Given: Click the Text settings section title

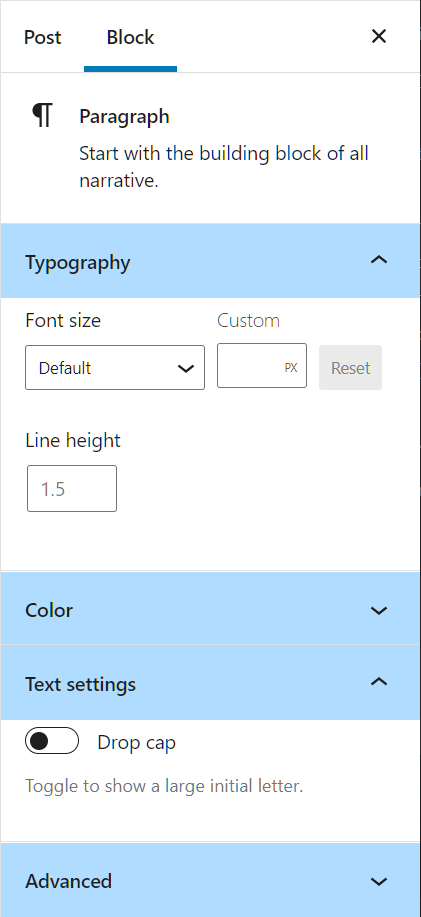Looking at the screenshot, I should click(81, 684).
